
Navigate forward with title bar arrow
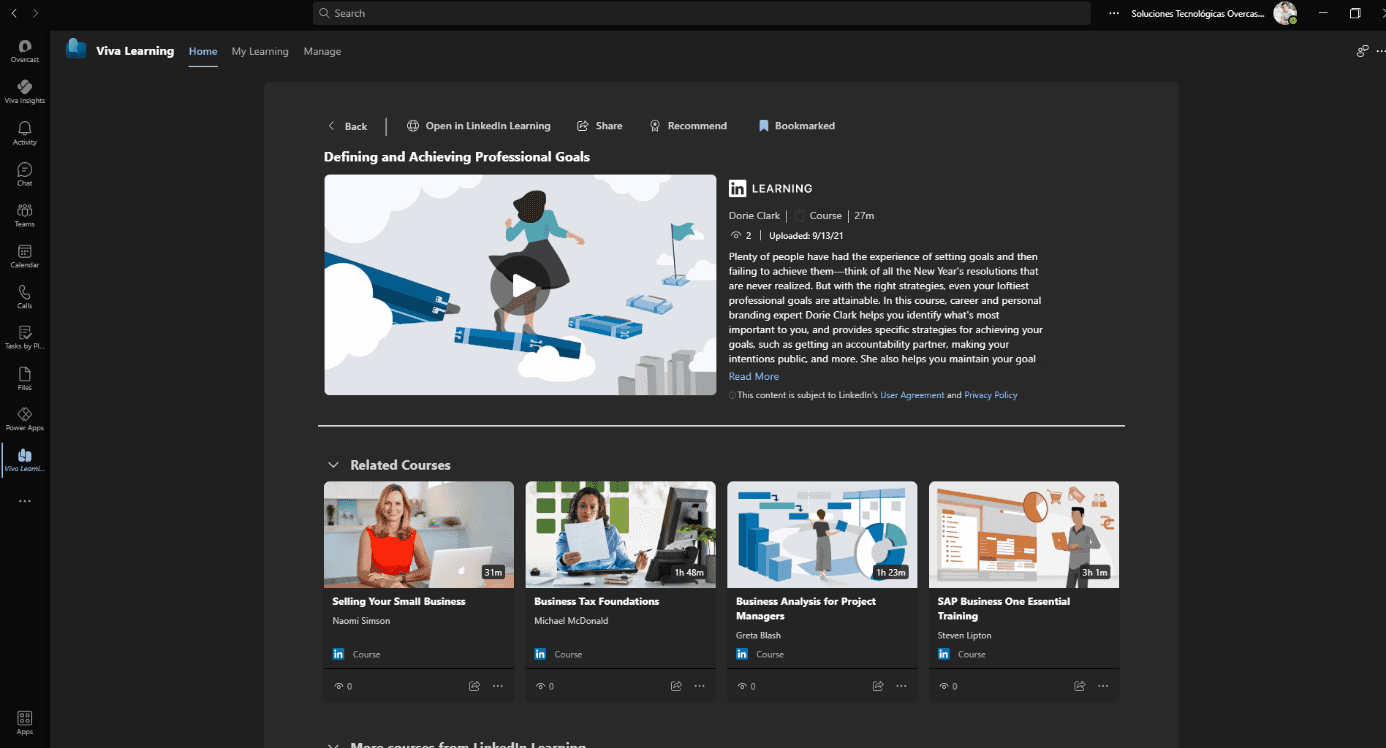(x=36, y=13)
